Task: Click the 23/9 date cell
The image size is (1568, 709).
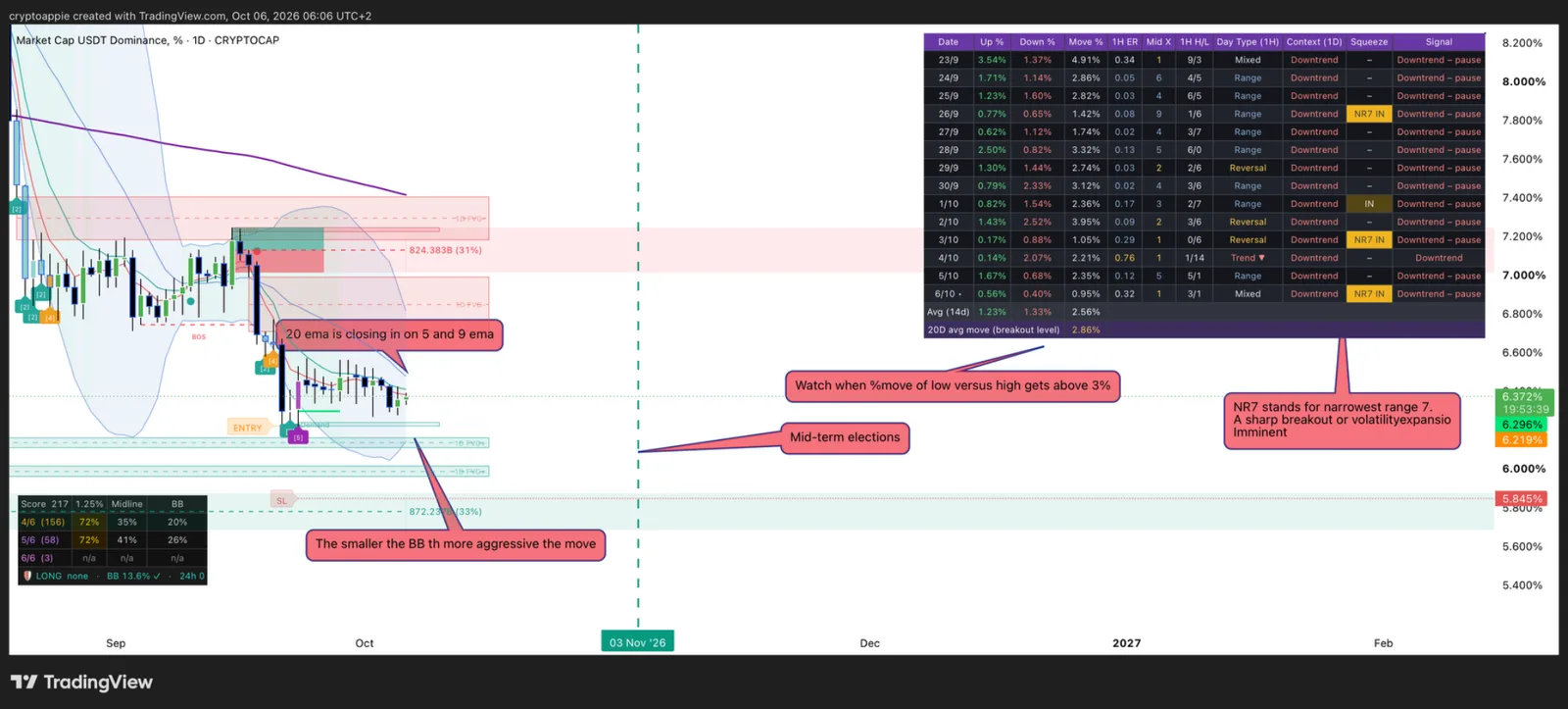Action: [x=948, y=60]
